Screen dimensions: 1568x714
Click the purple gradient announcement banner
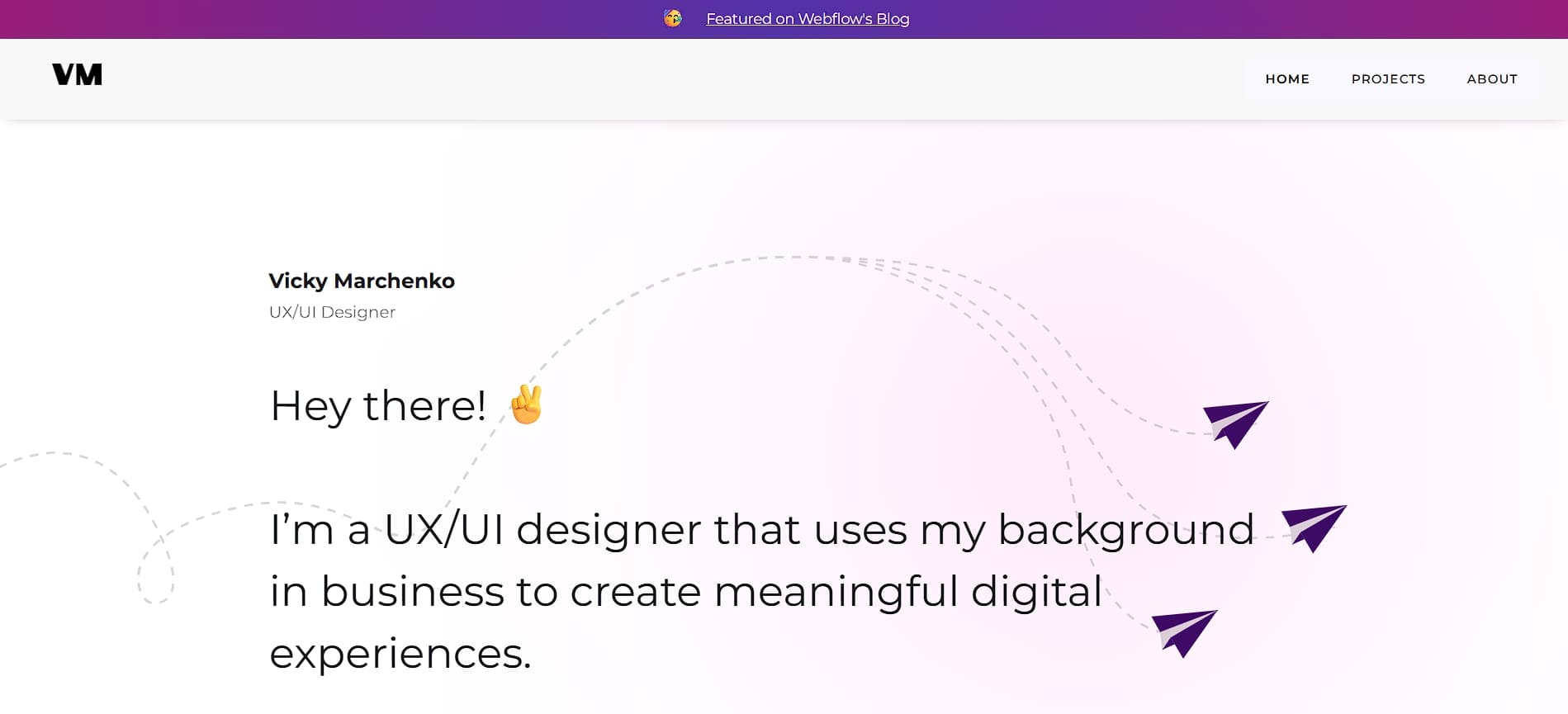[x=330, y=19]
